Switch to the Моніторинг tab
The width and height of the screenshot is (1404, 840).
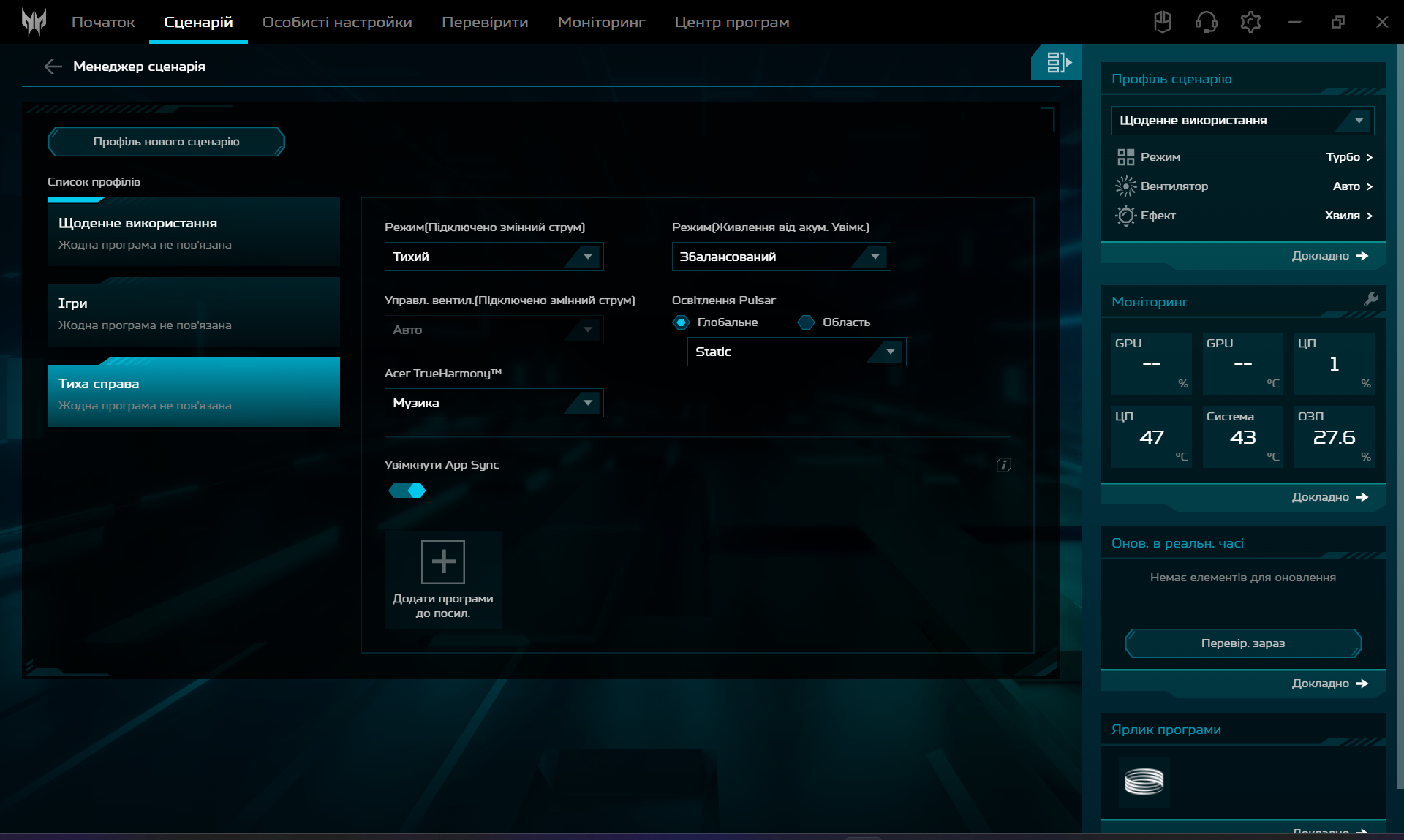601,22
